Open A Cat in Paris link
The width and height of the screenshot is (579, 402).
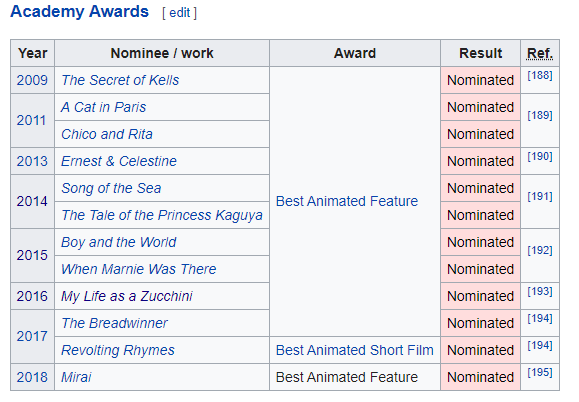(x=103, y=107)
